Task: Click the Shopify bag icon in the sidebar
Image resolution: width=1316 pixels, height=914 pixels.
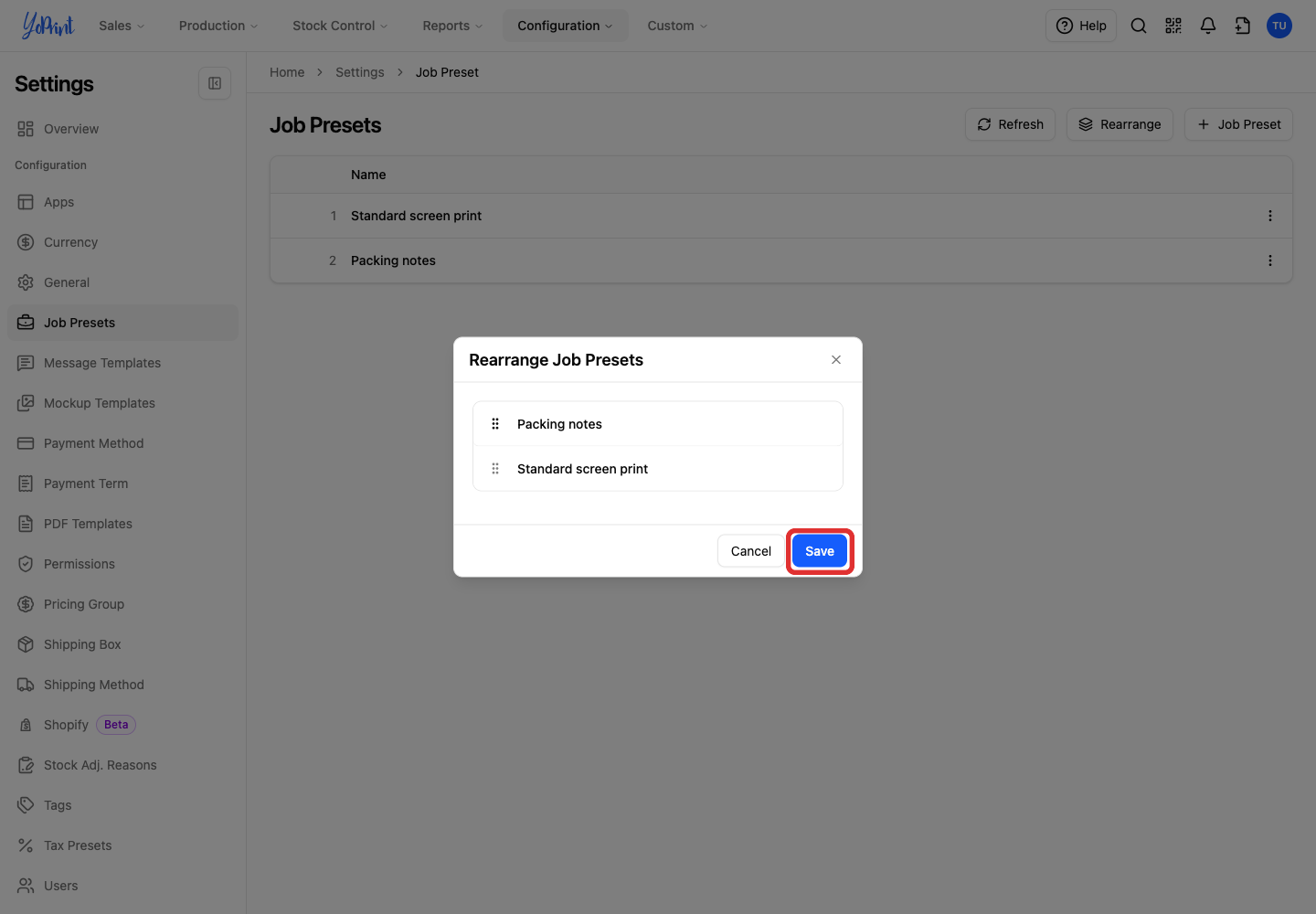Action: pos(26,725)
